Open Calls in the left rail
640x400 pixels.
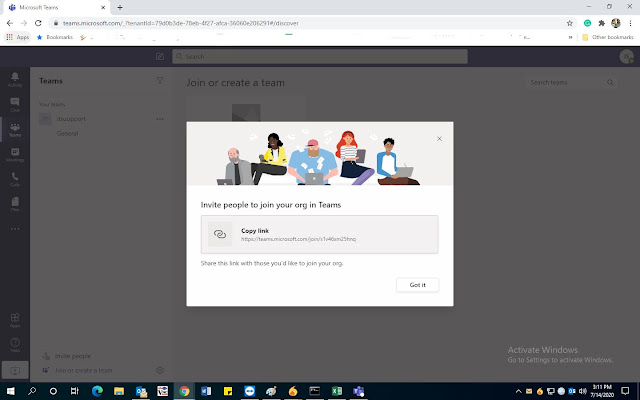(15, 179)
